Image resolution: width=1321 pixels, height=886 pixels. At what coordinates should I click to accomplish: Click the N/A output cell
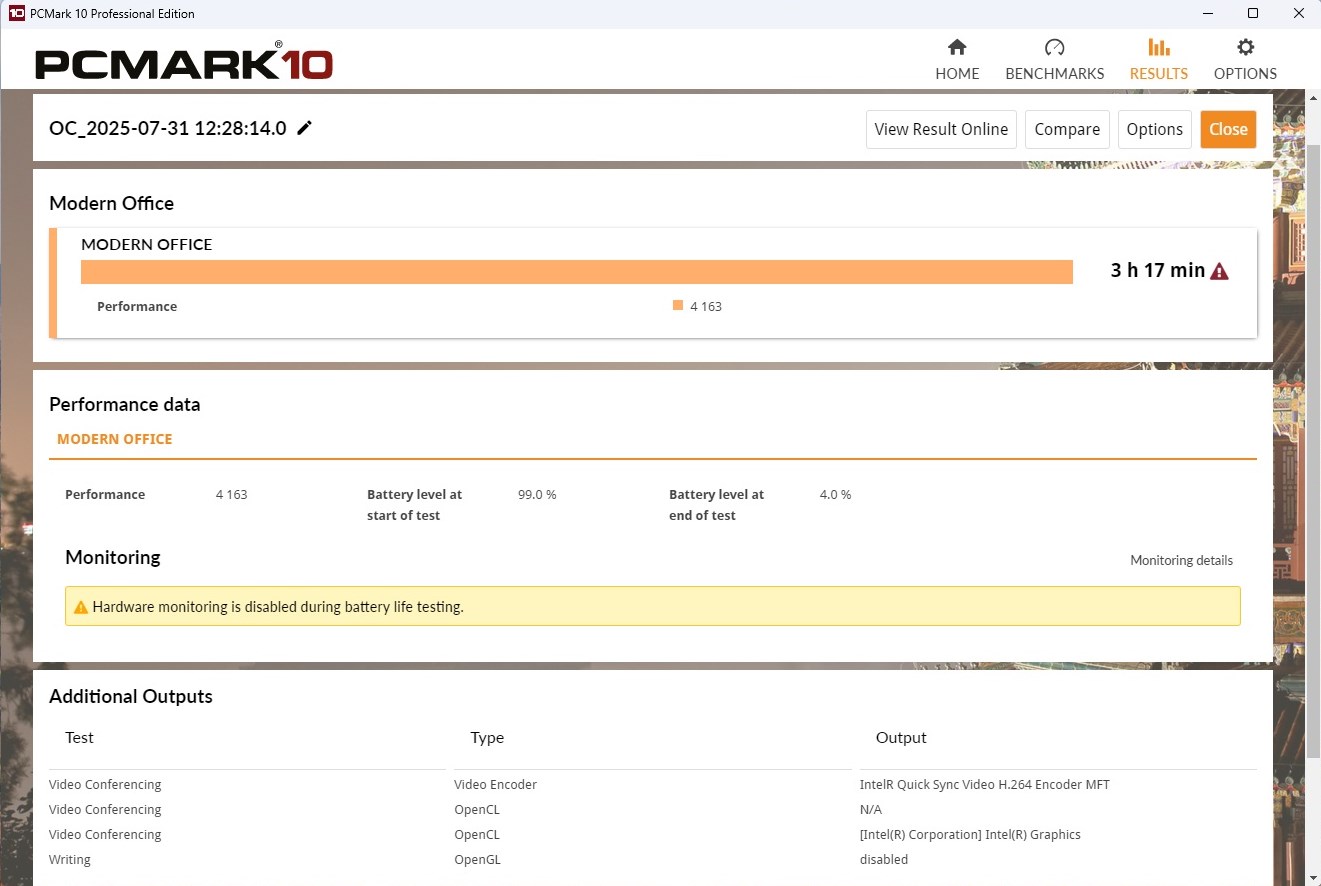point(871,810)
